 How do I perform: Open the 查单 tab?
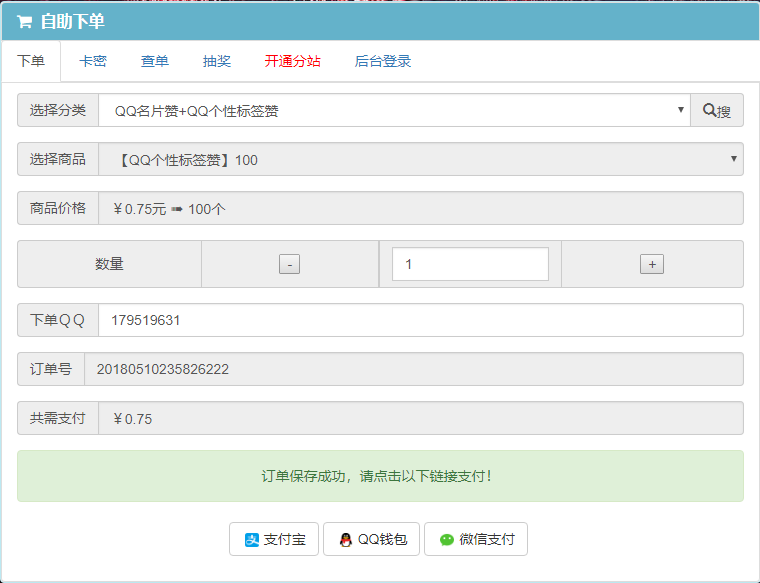pos(155,61)
